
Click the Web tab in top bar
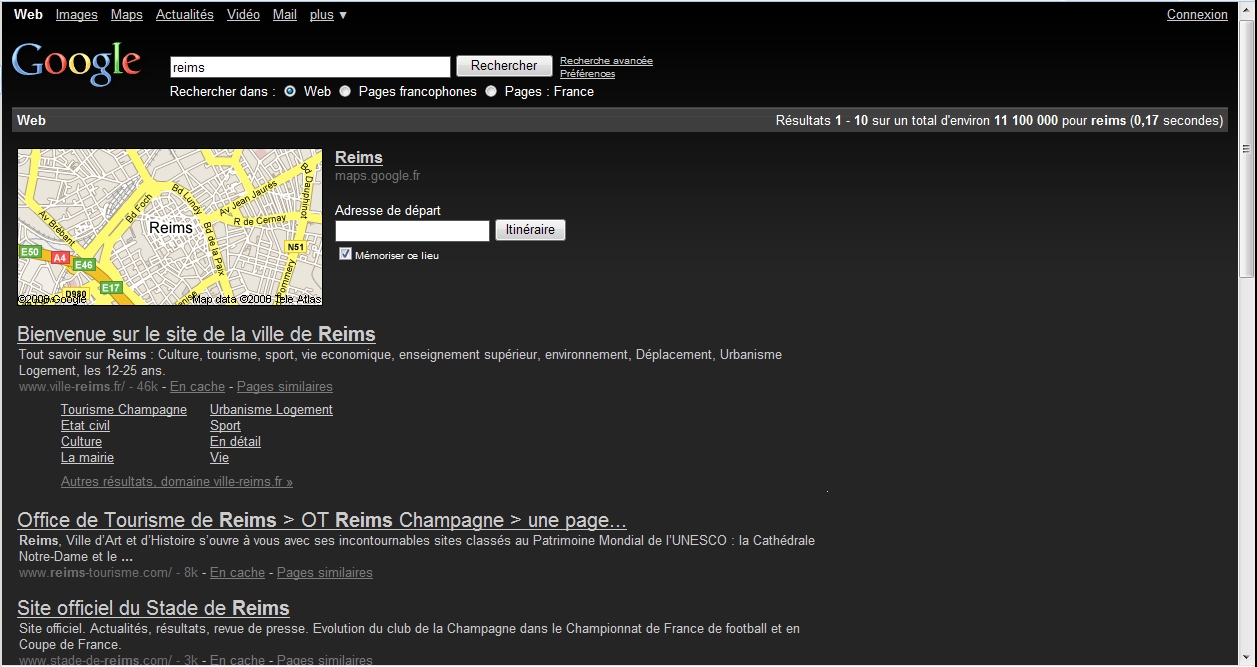click(x=28, y=15)
